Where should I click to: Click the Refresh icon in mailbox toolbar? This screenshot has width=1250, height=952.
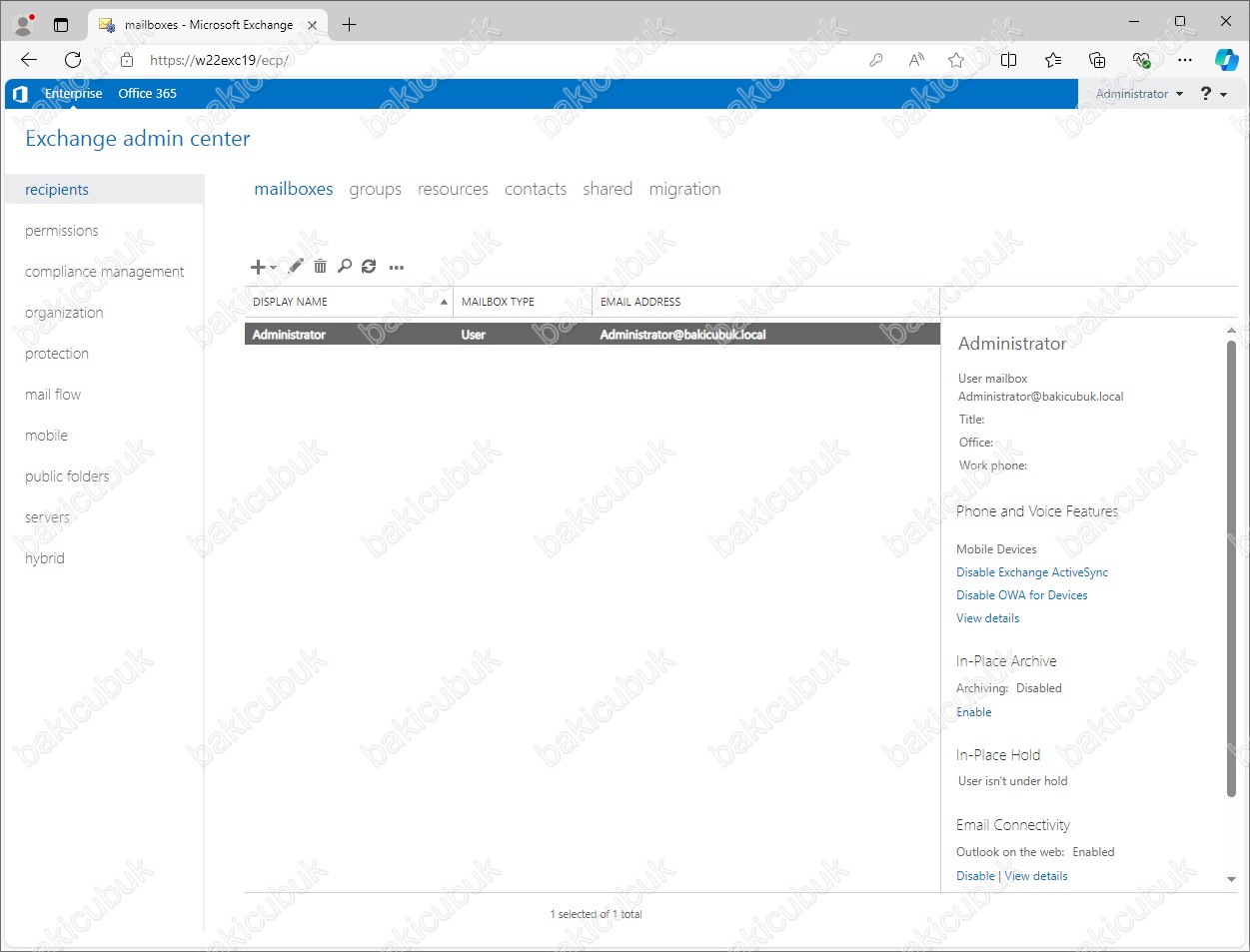coord(369,267)
